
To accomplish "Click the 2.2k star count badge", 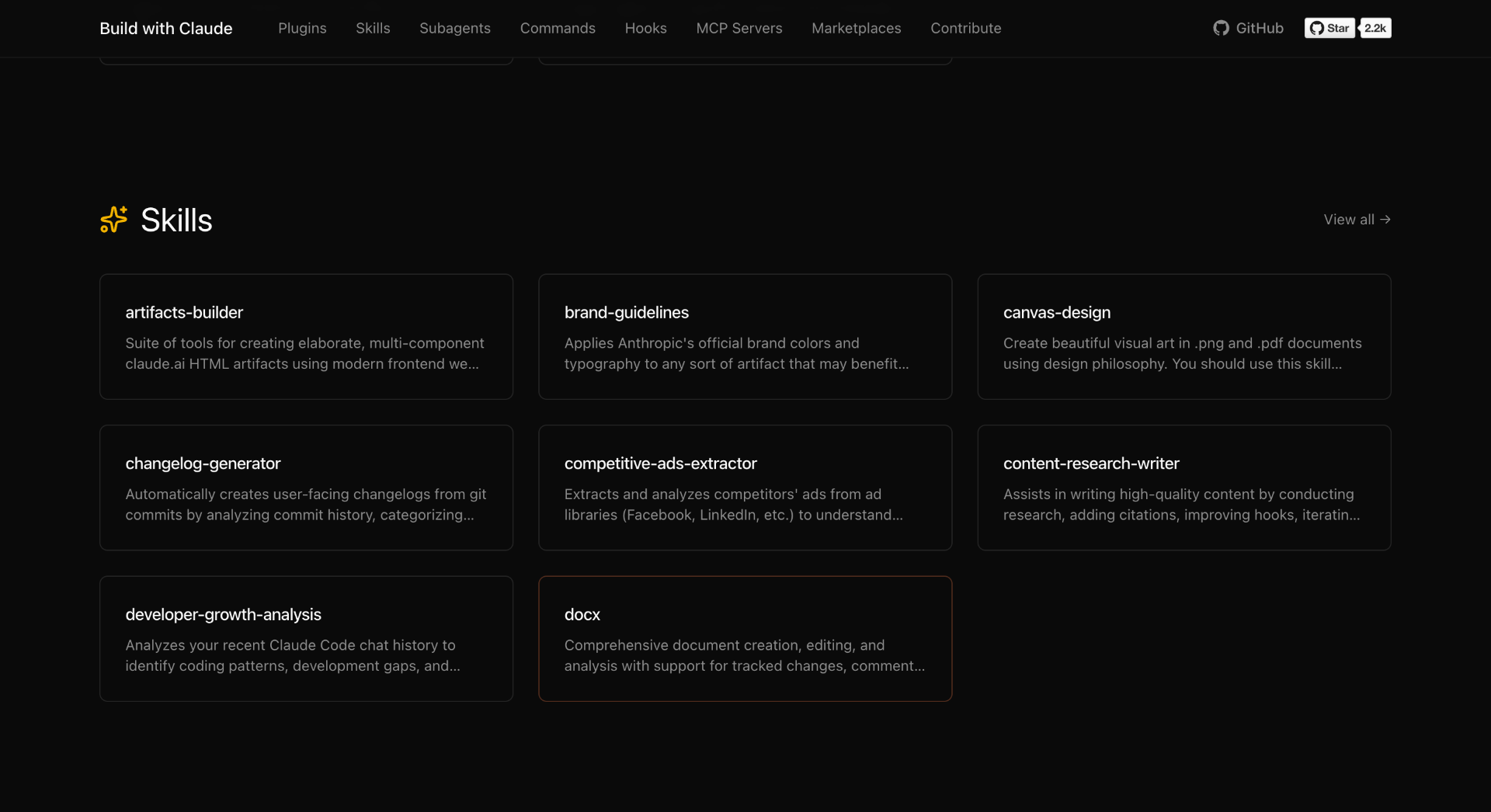I will tap(1375, 28).
